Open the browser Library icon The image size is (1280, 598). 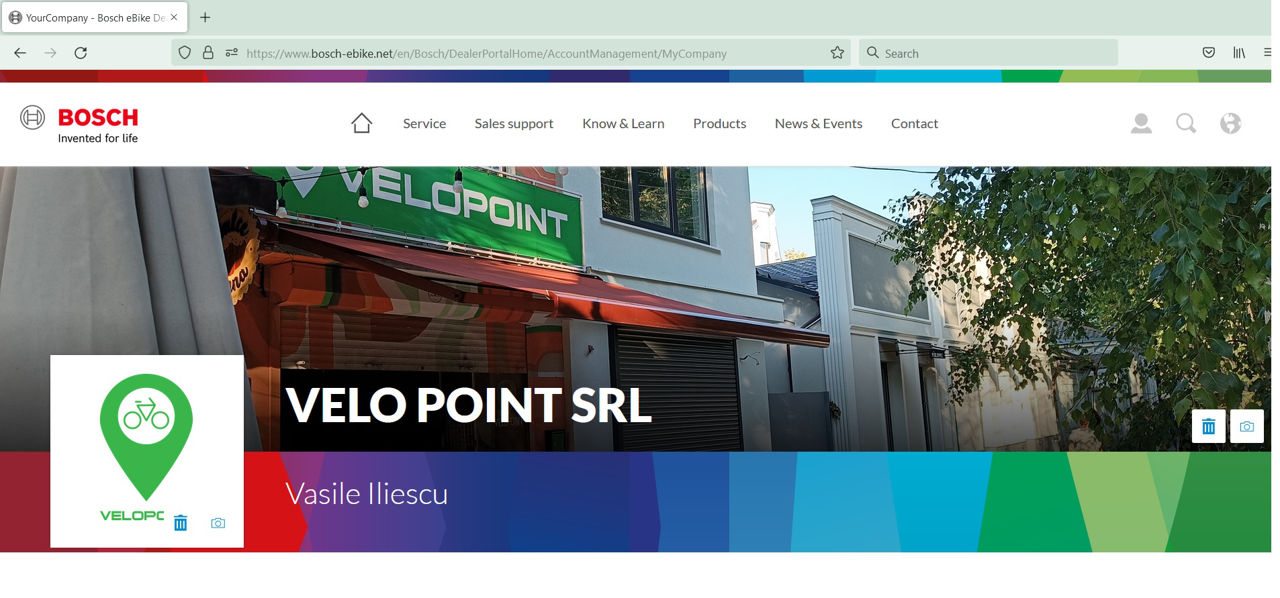(x=1239, y=53)
